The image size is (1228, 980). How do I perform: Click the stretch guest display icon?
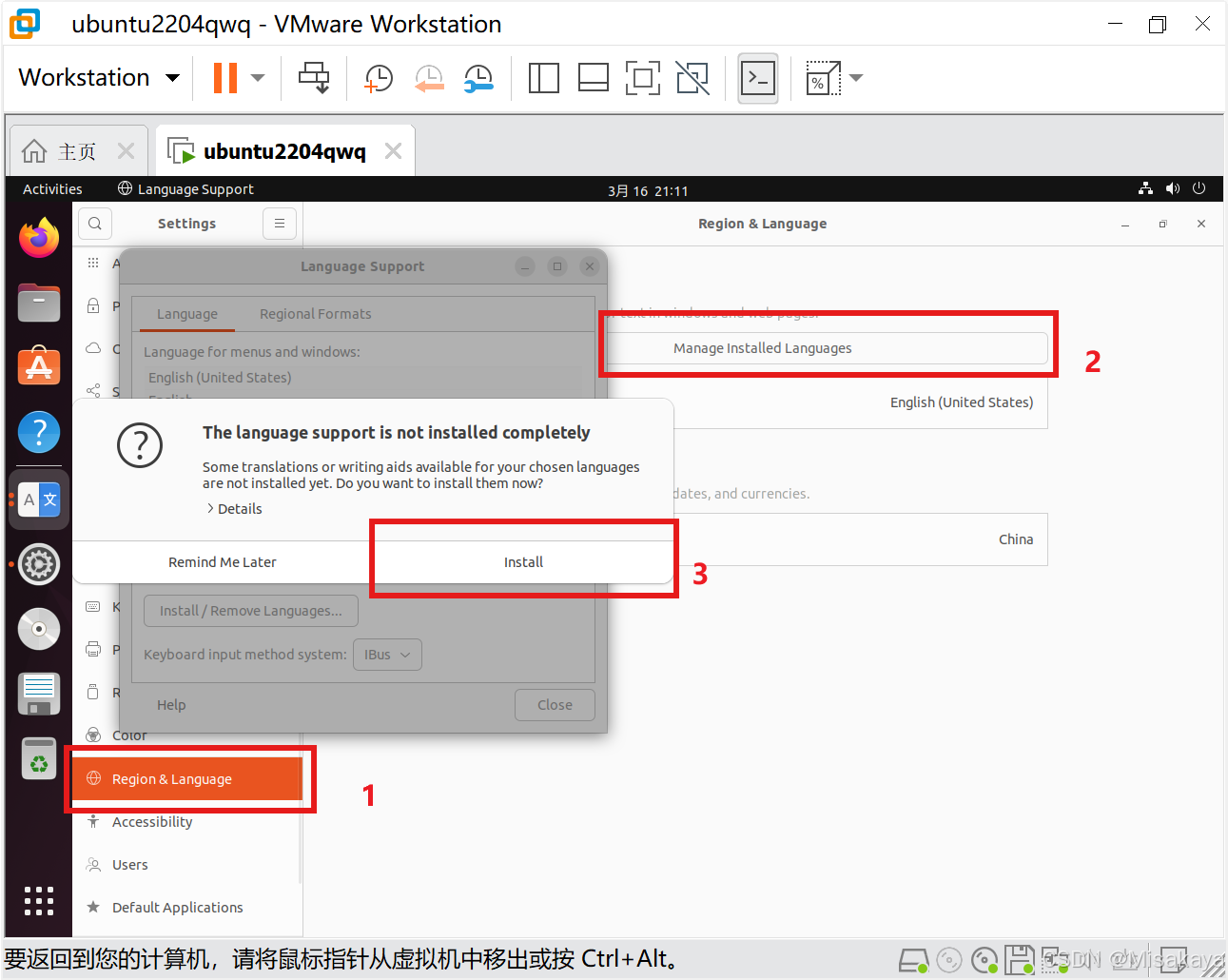pyautogui.click(x=823, y=78)
